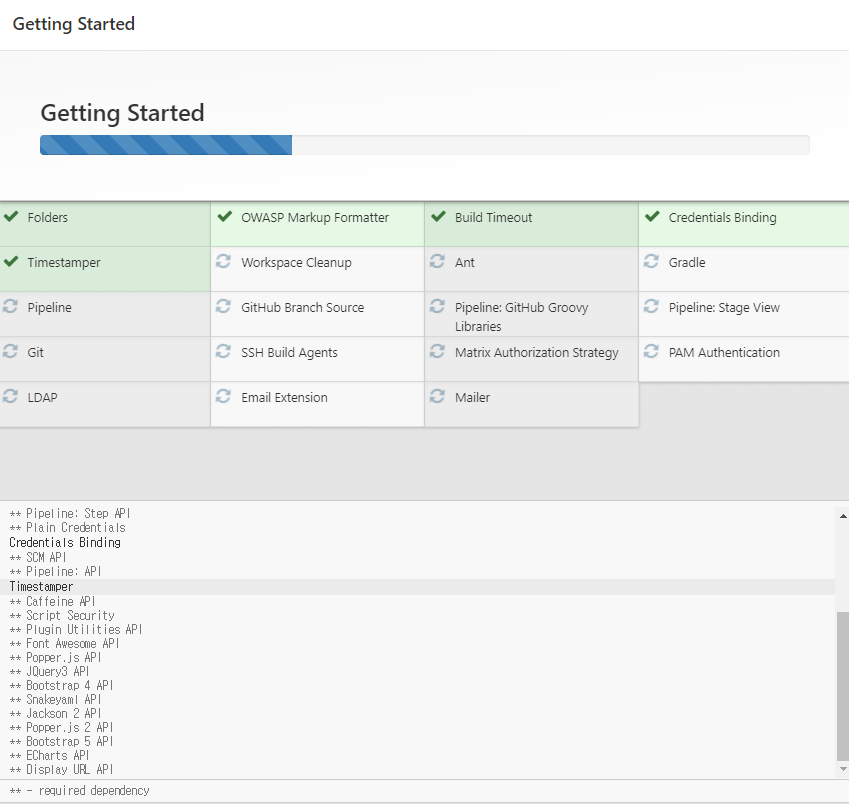Click the sync icon for GitHub Branch Source
The width and height of the screenshot is (849, 809).
(x=223, y=306)
